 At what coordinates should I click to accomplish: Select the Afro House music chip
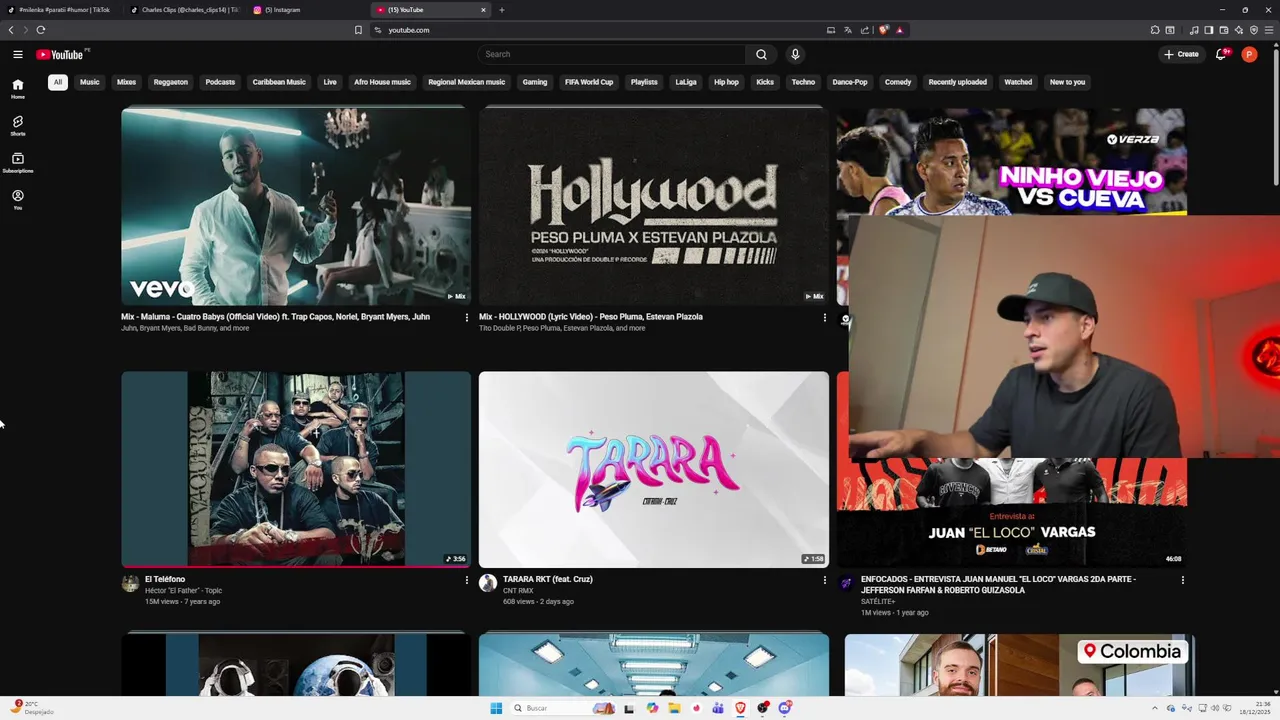tap(382, 82)
